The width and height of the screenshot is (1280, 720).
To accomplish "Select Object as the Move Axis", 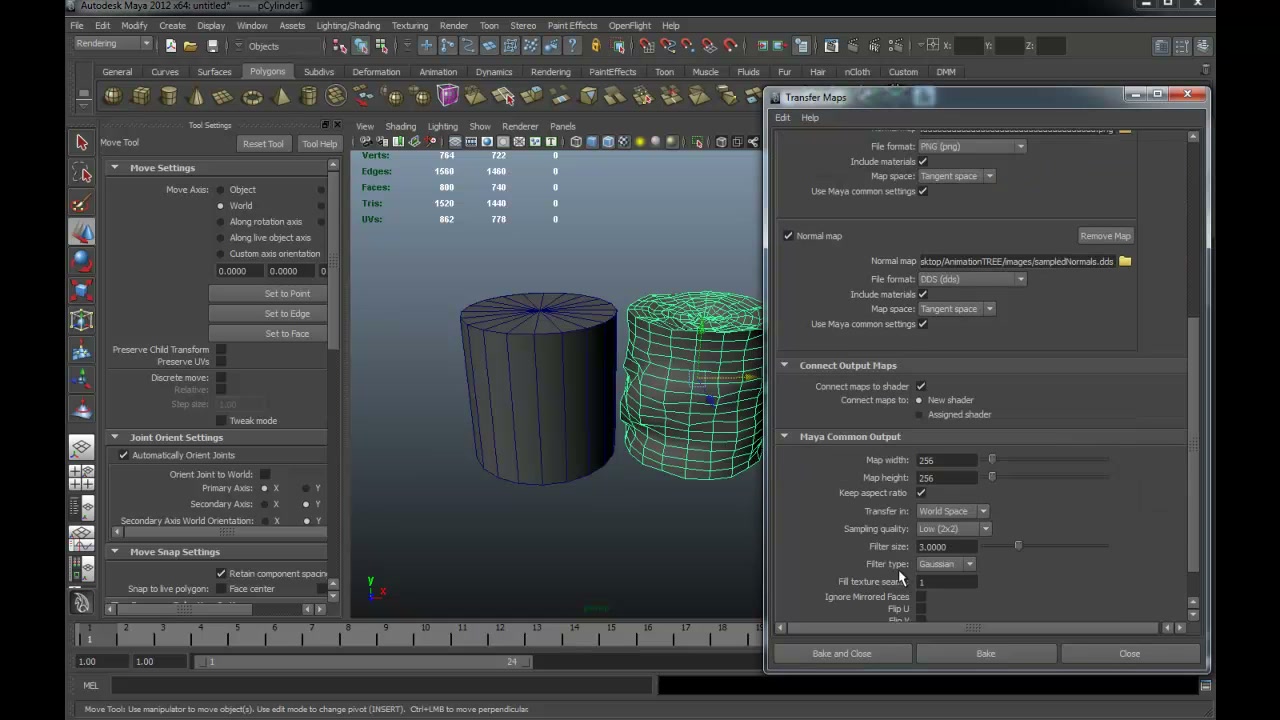I will 221,190.
